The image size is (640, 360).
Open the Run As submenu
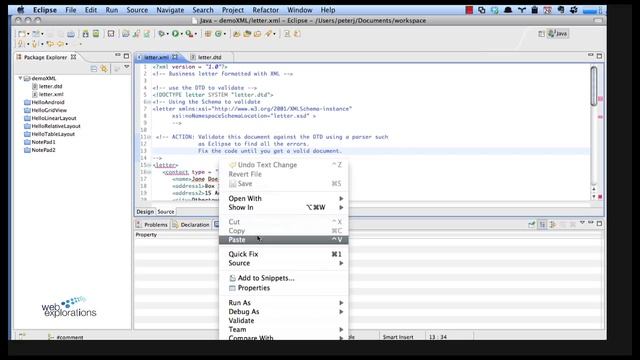(284, 302)
